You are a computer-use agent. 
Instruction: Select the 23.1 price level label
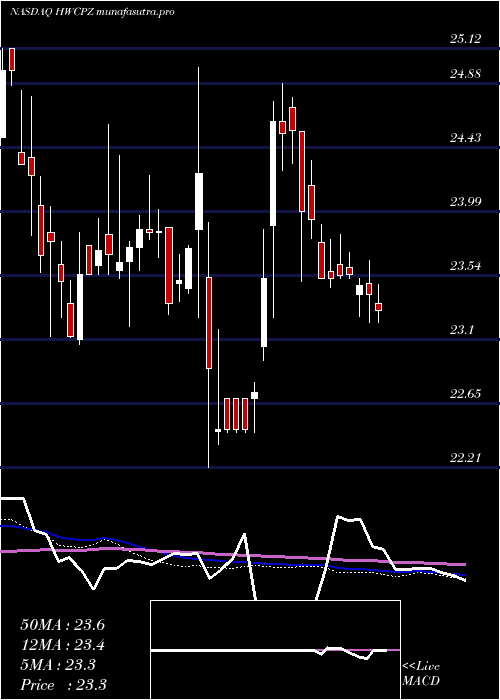pyautogui.click(x=461, y=330)
